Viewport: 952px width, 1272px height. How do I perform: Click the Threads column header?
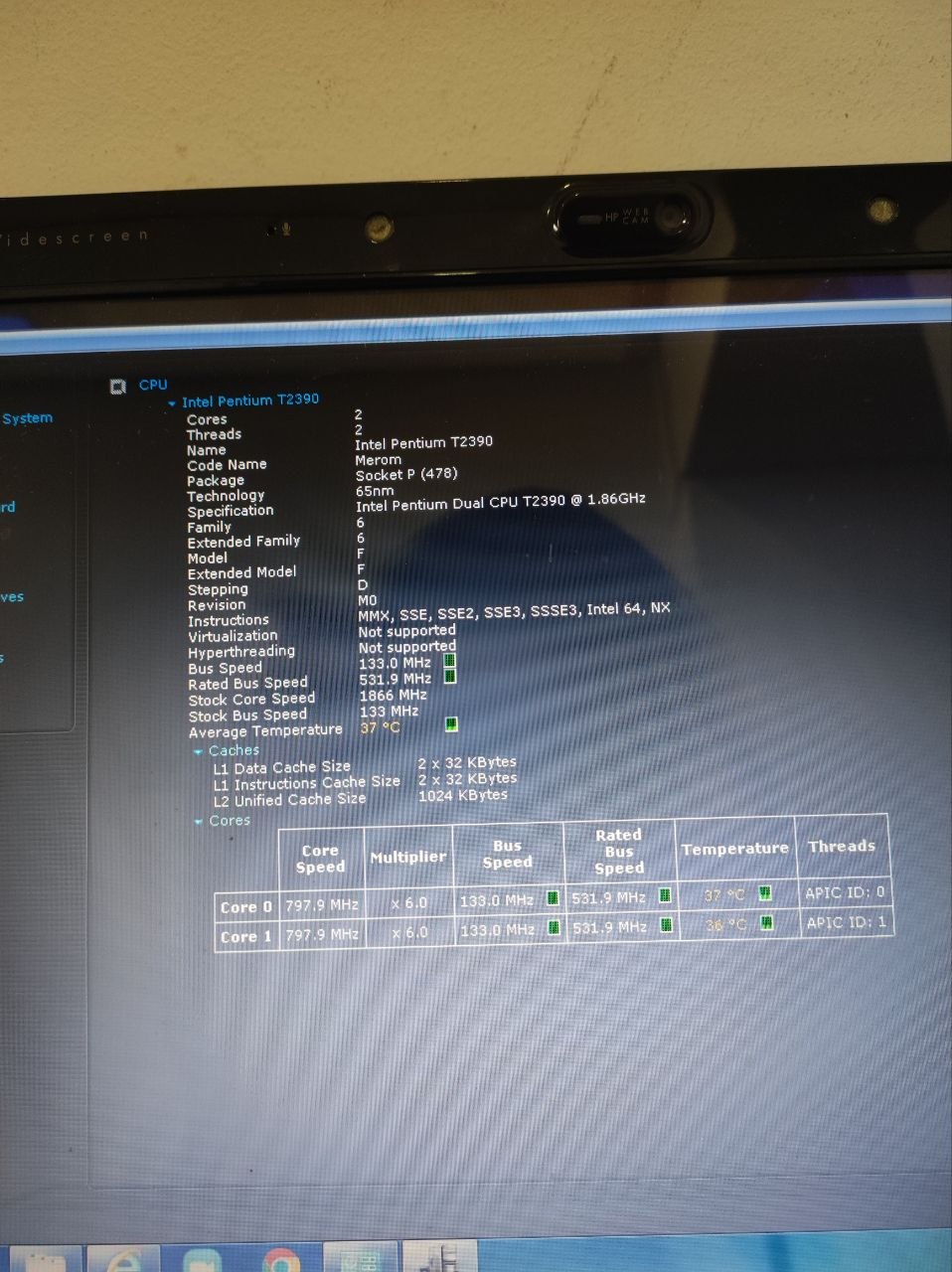pyautogui.click(x=841, y=847)
